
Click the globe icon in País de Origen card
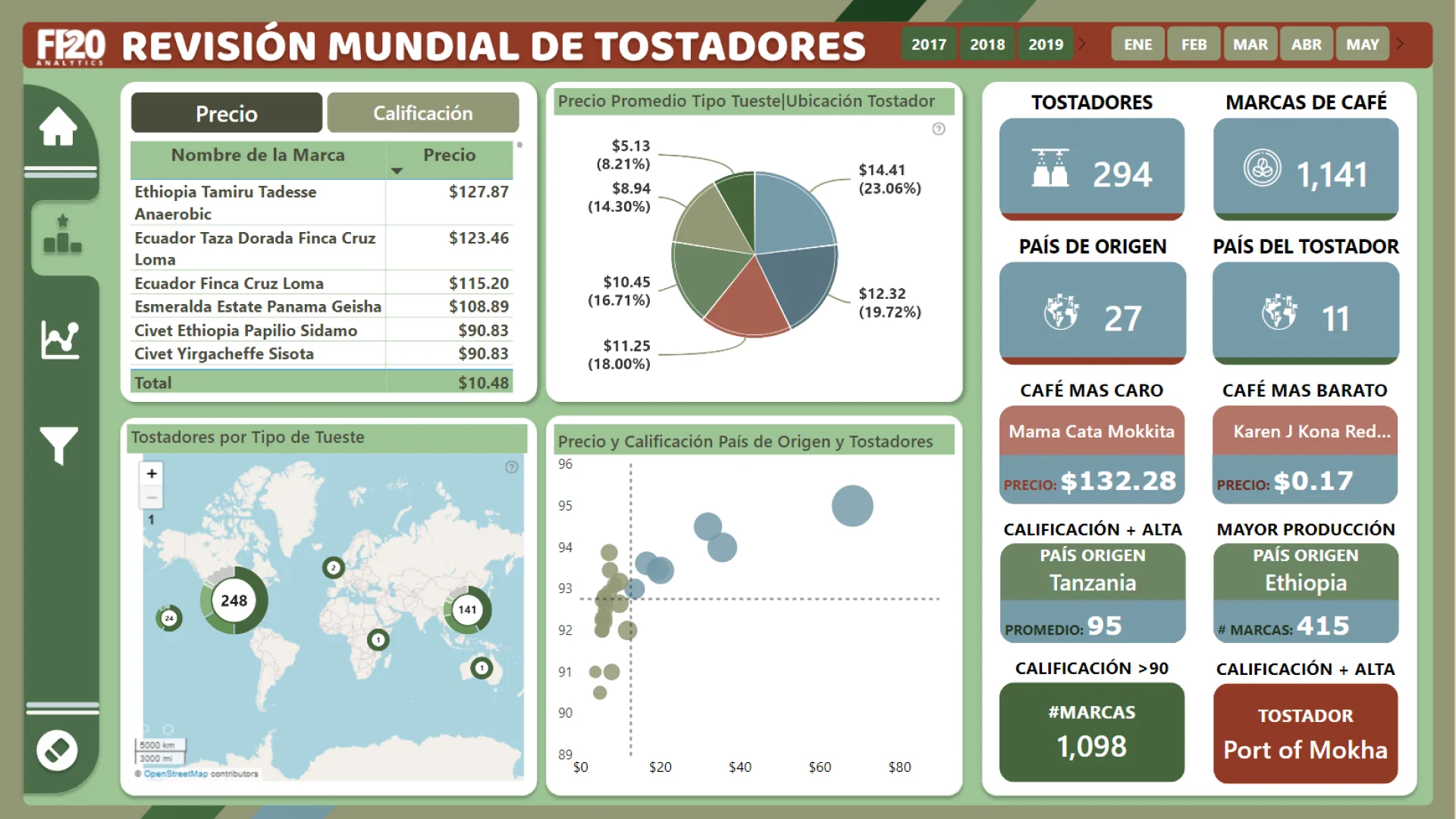point(1062,312)
